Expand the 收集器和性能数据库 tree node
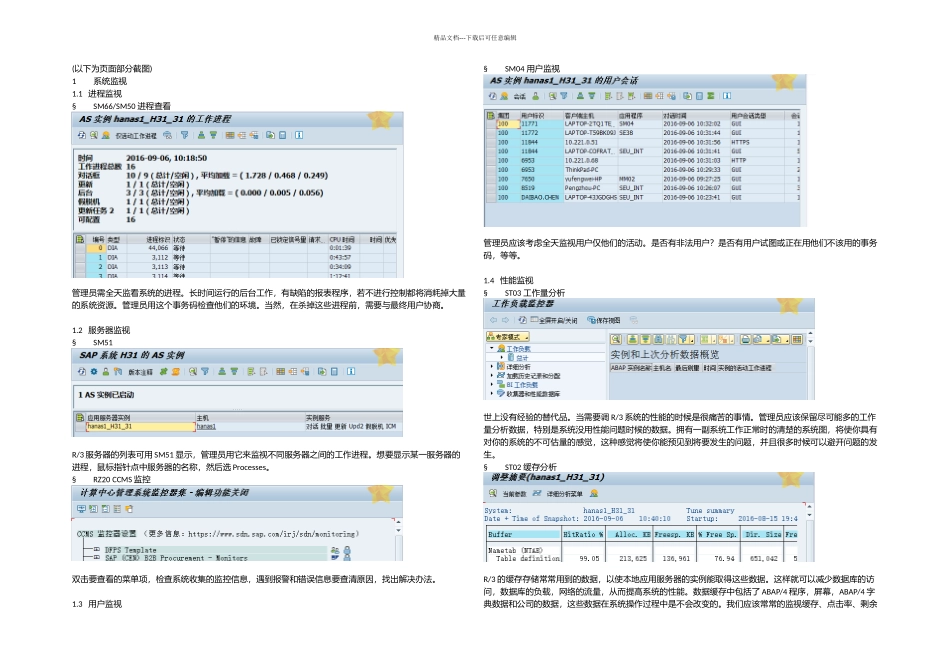This screenshot has width=950, height=672. click(x=491, y=393)
